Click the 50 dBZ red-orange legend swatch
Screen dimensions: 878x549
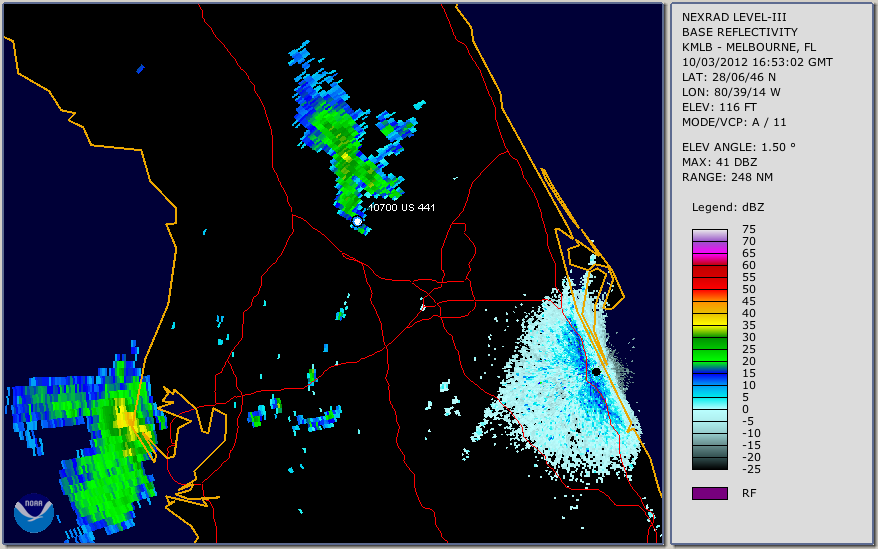[x=709, y=295]
